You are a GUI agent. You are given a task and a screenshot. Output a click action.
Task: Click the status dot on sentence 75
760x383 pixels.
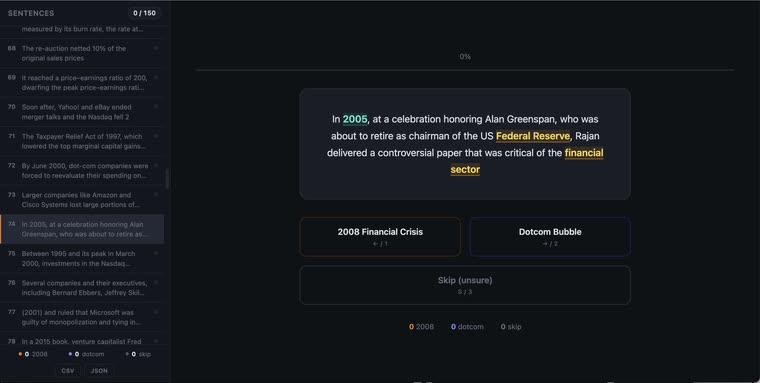156,253
